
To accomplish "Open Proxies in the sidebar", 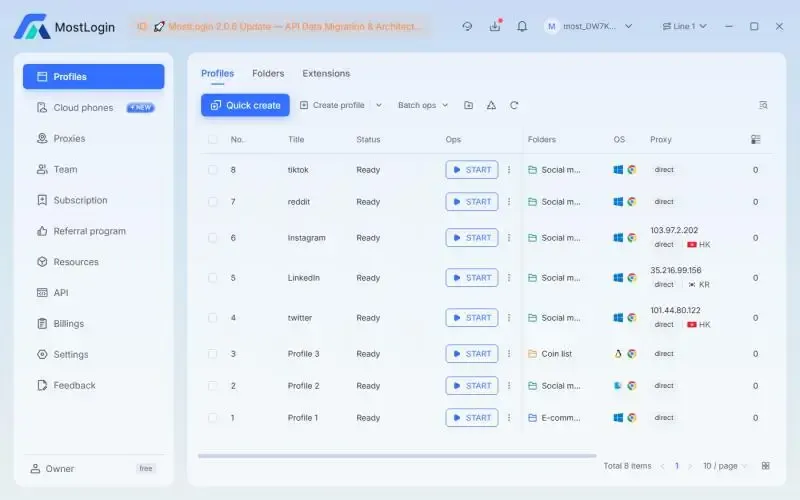I will (69, 139).
